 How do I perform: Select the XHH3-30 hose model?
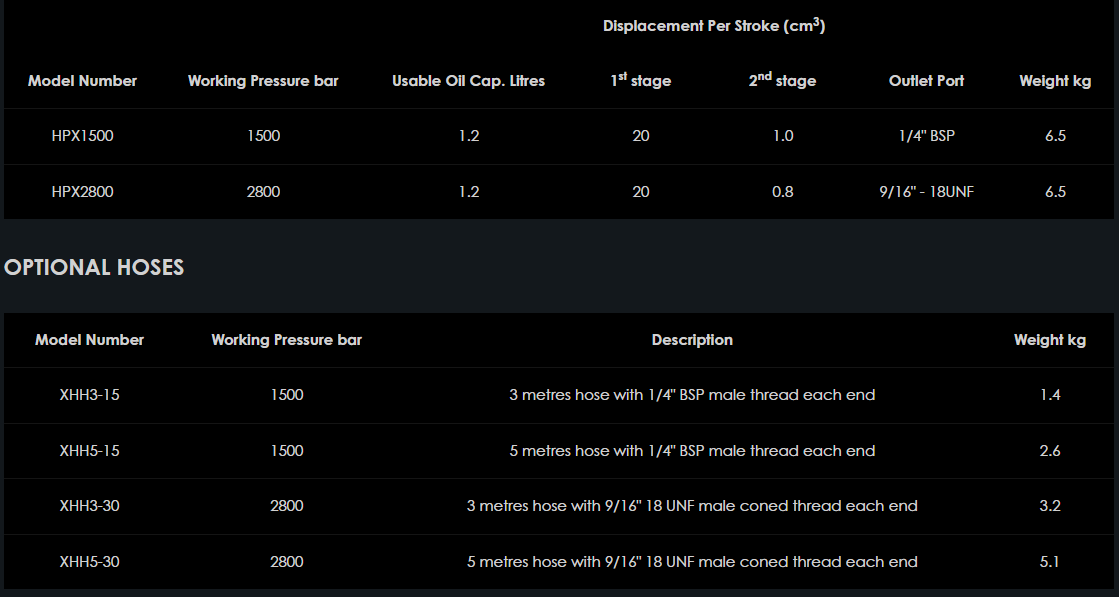[89, 506]
